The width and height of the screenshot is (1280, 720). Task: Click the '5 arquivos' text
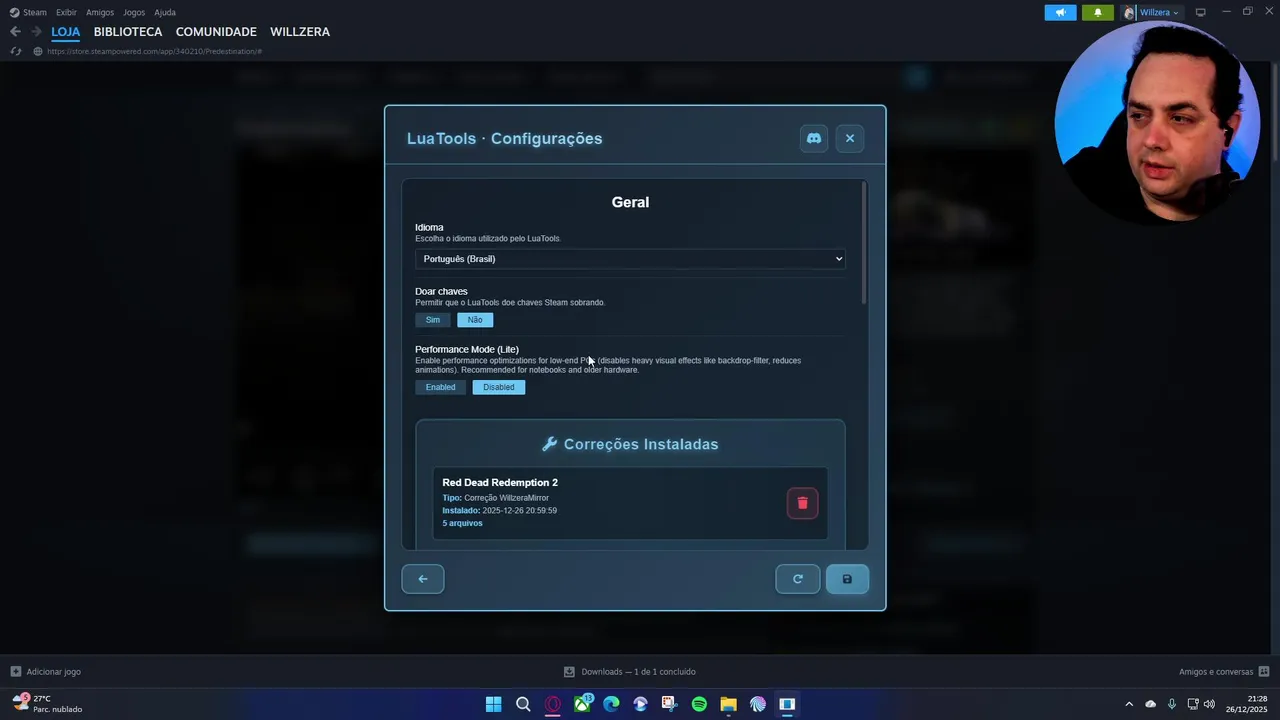(x=462, y=523)
